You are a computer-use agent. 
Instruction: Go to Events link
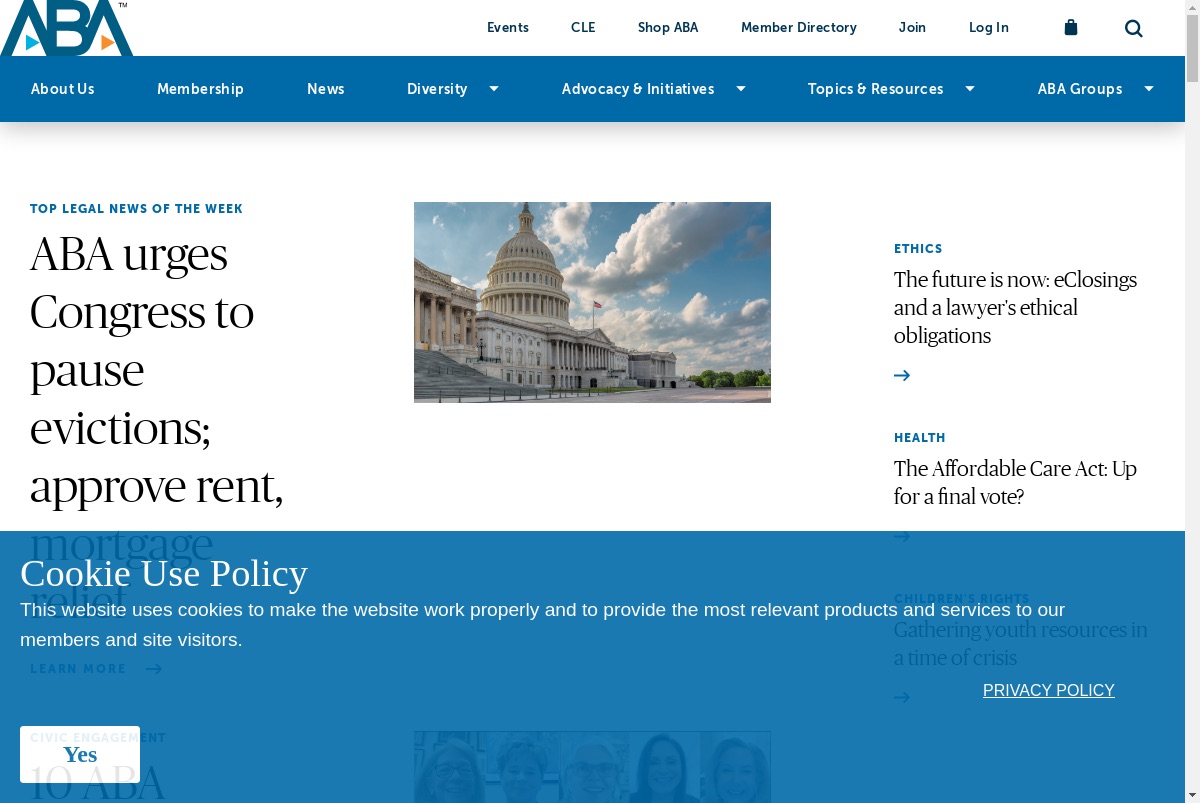point(508,28)
